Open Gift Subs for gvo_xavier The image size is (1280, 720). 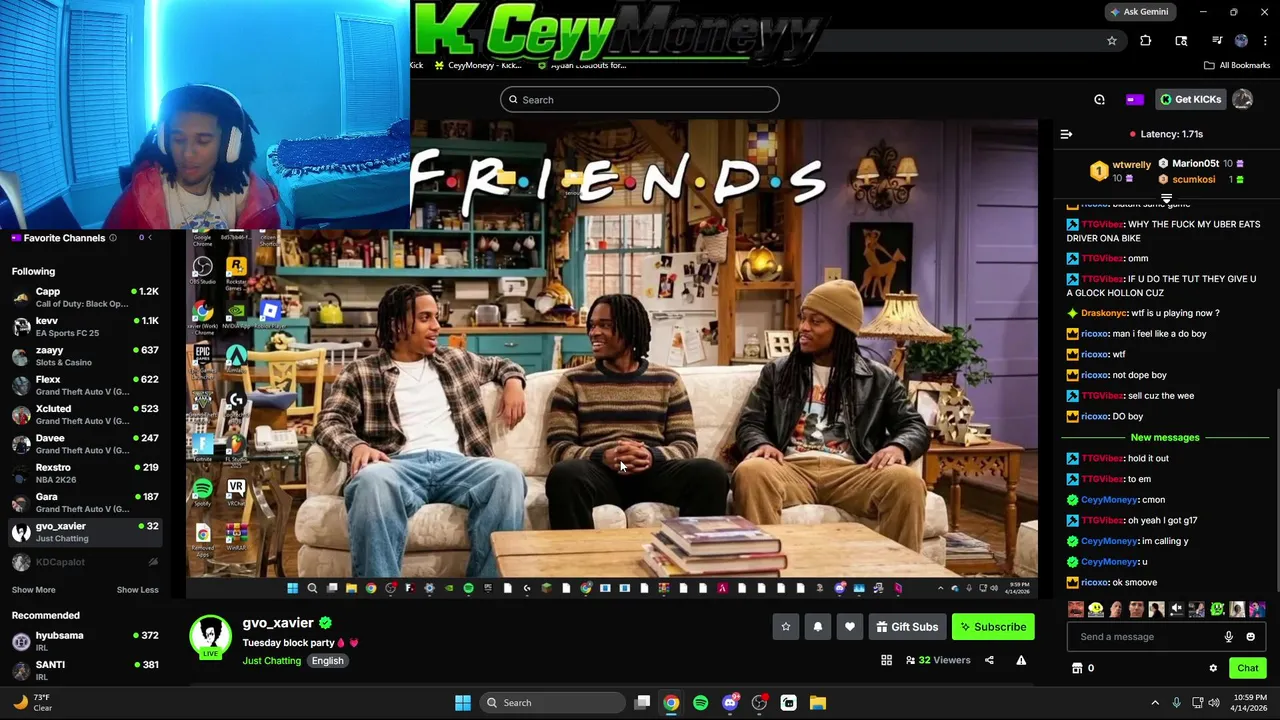pyautogui.click(x=907, y=627)
